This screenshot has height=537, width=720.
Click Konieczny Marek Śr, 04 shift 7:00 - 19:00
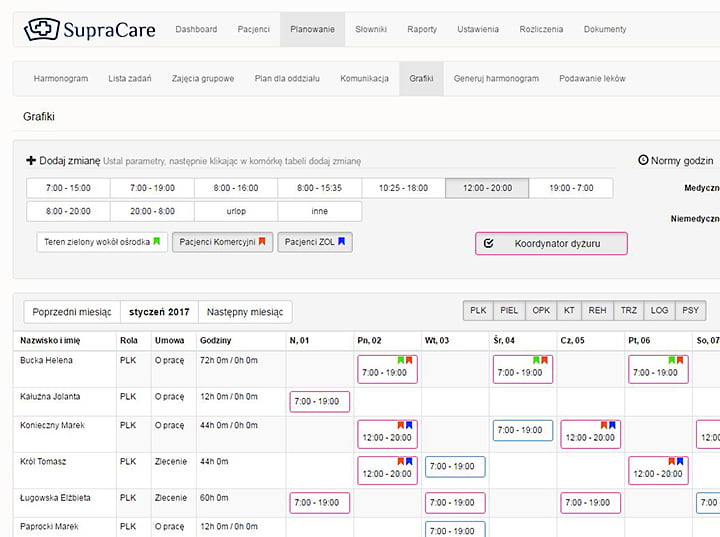523,430
